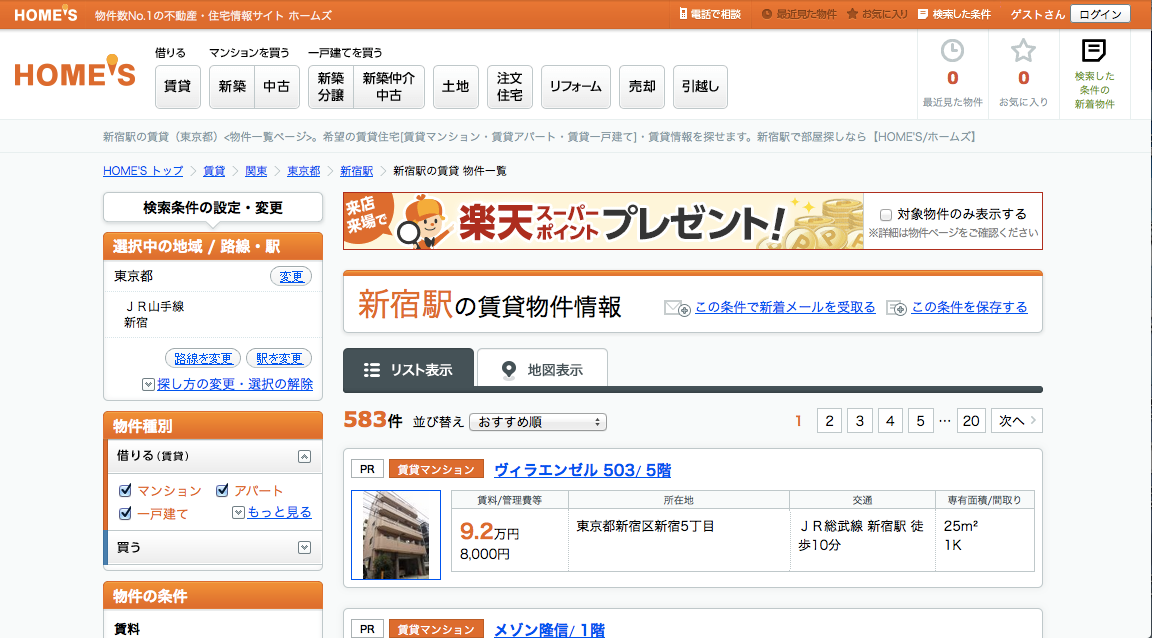
Task: Open the ヴィラエンゼル building photo thumbnail
Action: coord(396,535)
